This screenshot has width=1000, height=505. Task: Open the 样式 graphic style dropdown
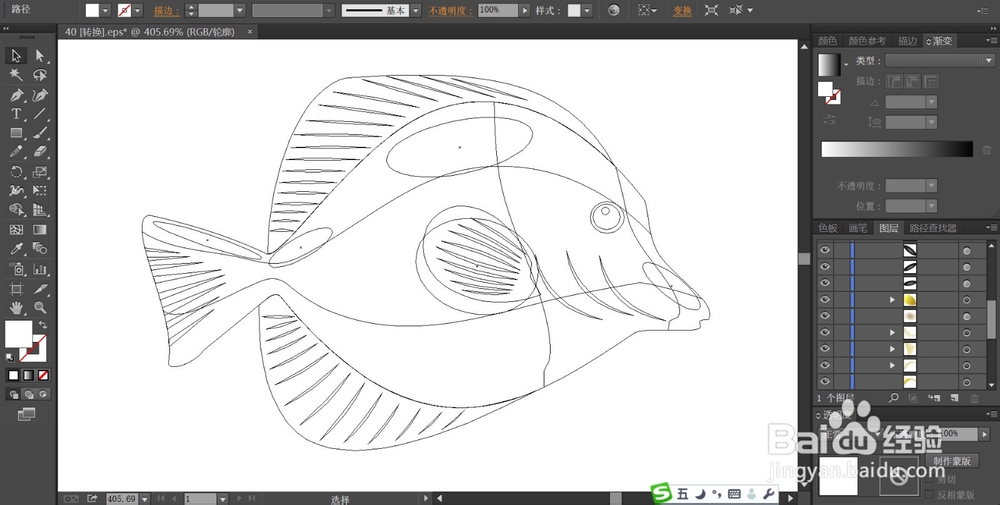[587, 10]
